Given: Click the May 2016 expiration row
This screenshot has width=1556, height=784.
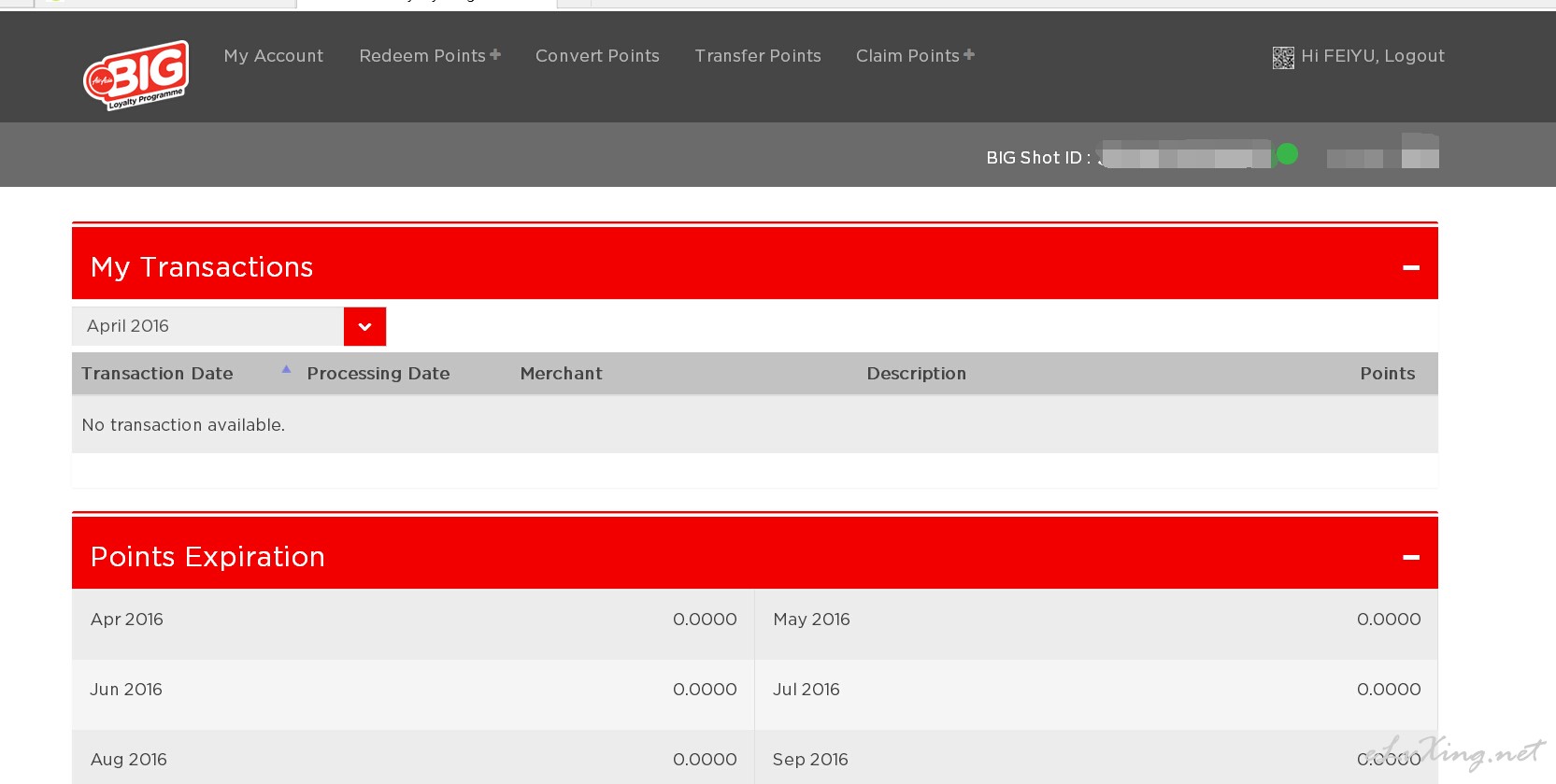Looking at the screenshot, I should (x=1095, y=620).
